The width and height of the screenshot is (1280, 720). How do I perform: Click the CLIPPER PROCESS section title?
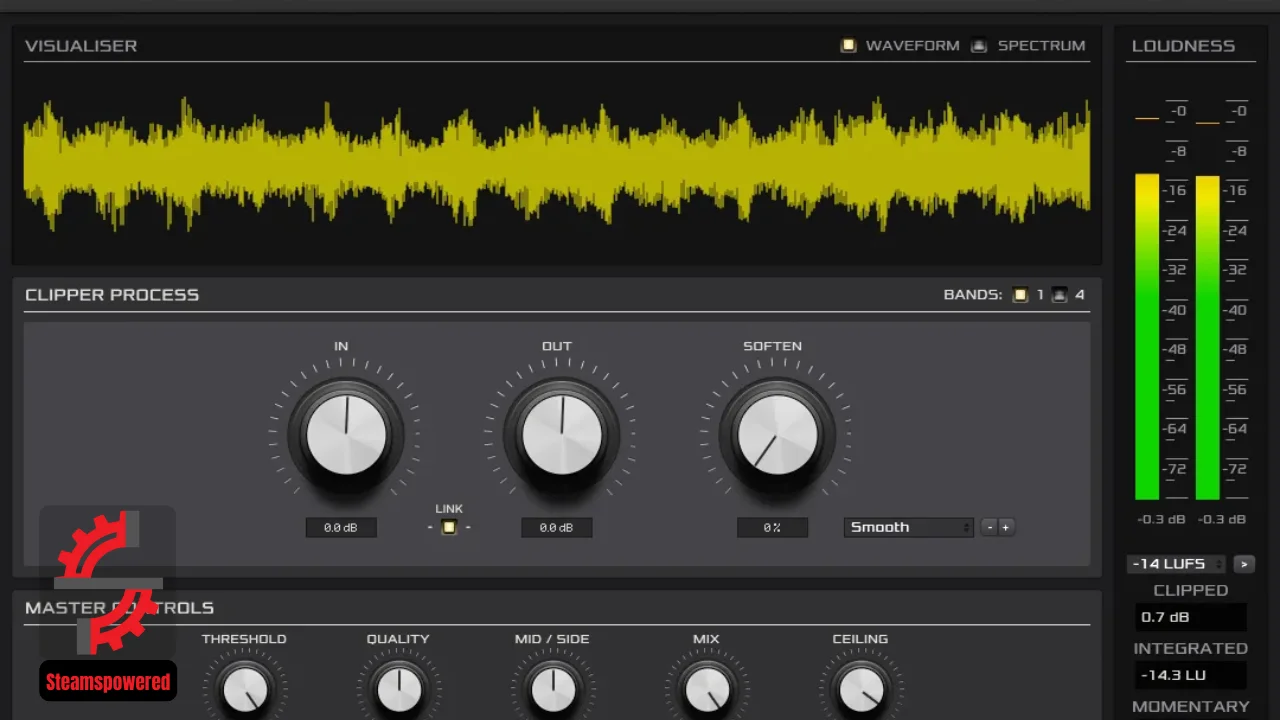[112, 295]
